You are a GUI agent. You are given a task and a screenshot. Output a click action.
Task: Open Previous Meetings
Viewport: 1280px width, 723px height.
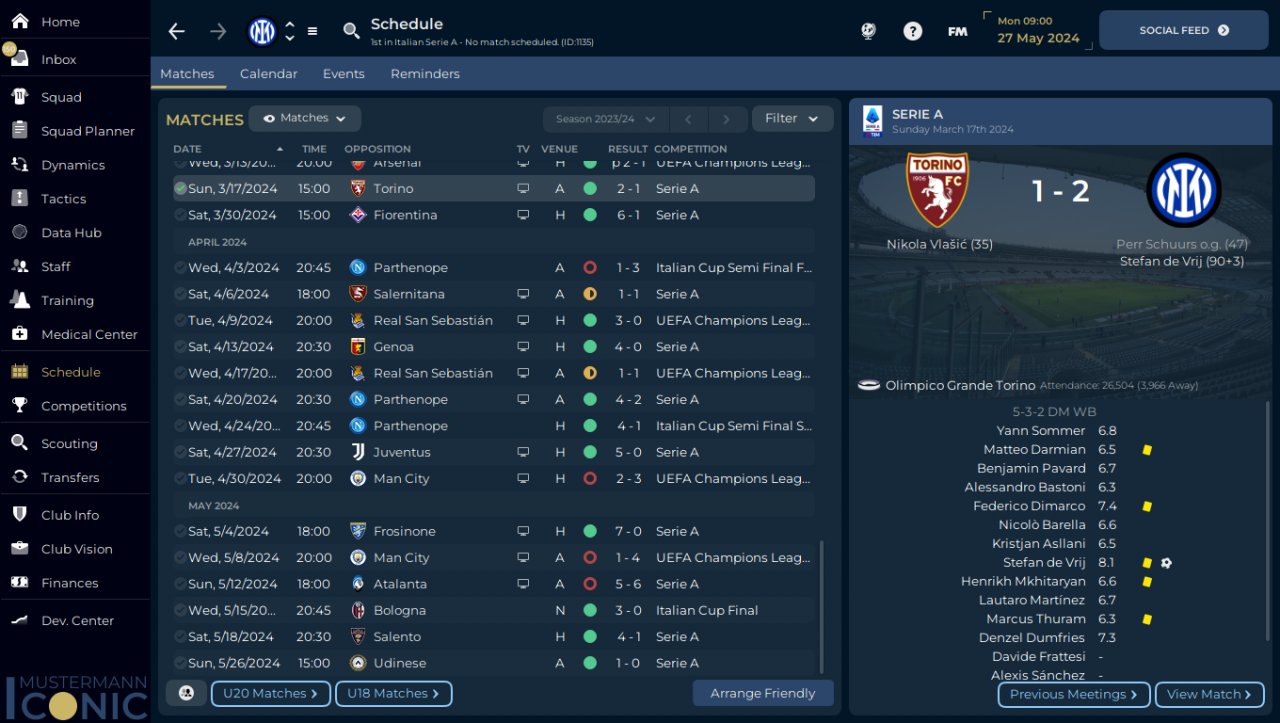click(1074, 694)
